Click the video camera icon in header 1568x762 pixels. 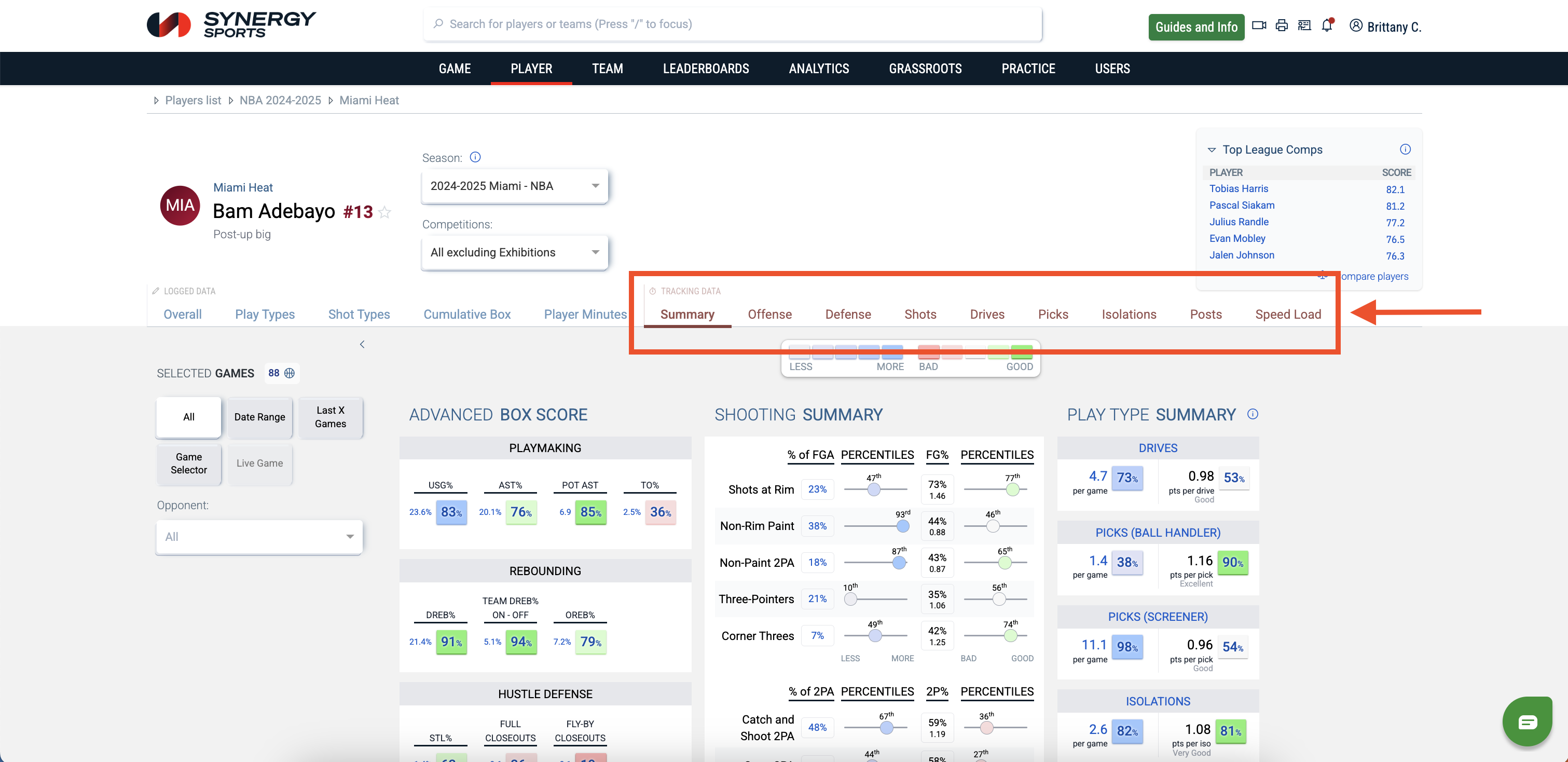[1259, 25]
